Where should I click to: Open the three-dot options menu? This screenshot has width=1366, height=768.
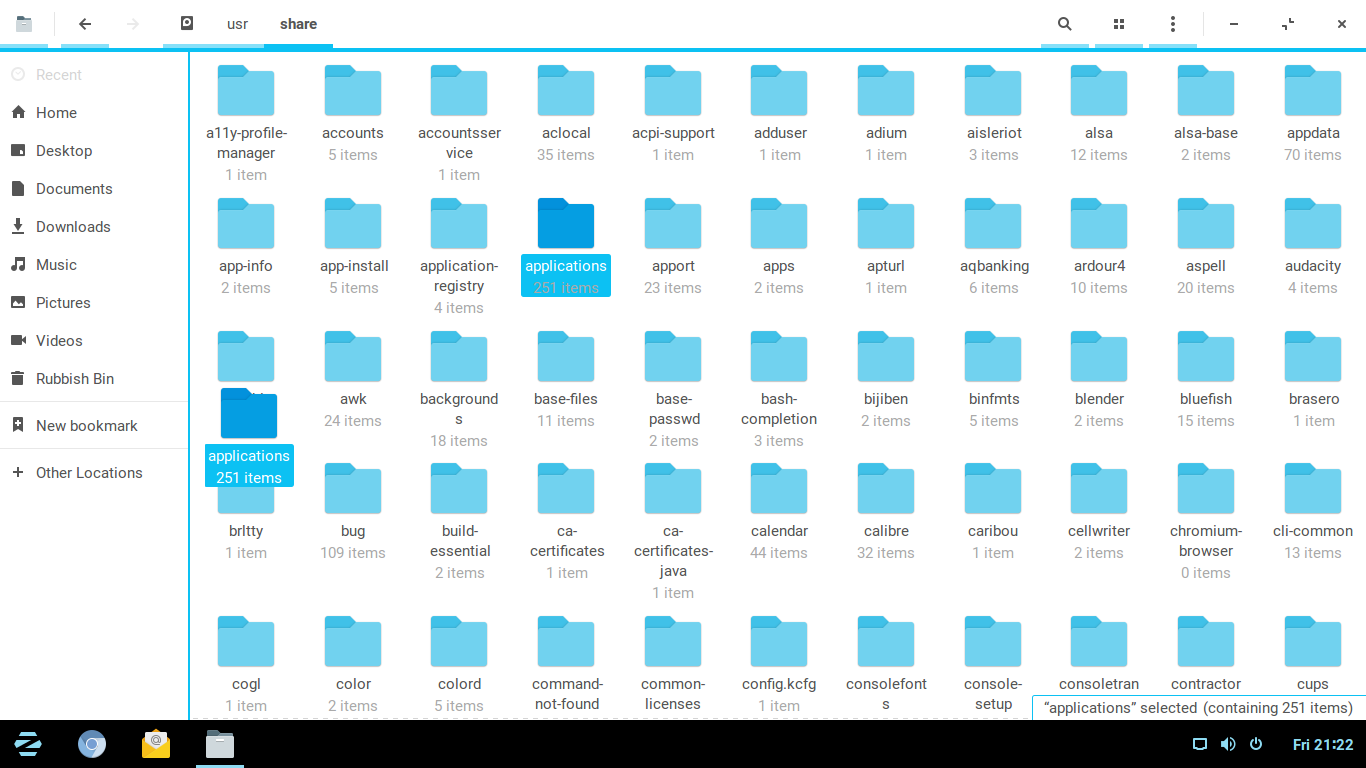pos(1173,24)
